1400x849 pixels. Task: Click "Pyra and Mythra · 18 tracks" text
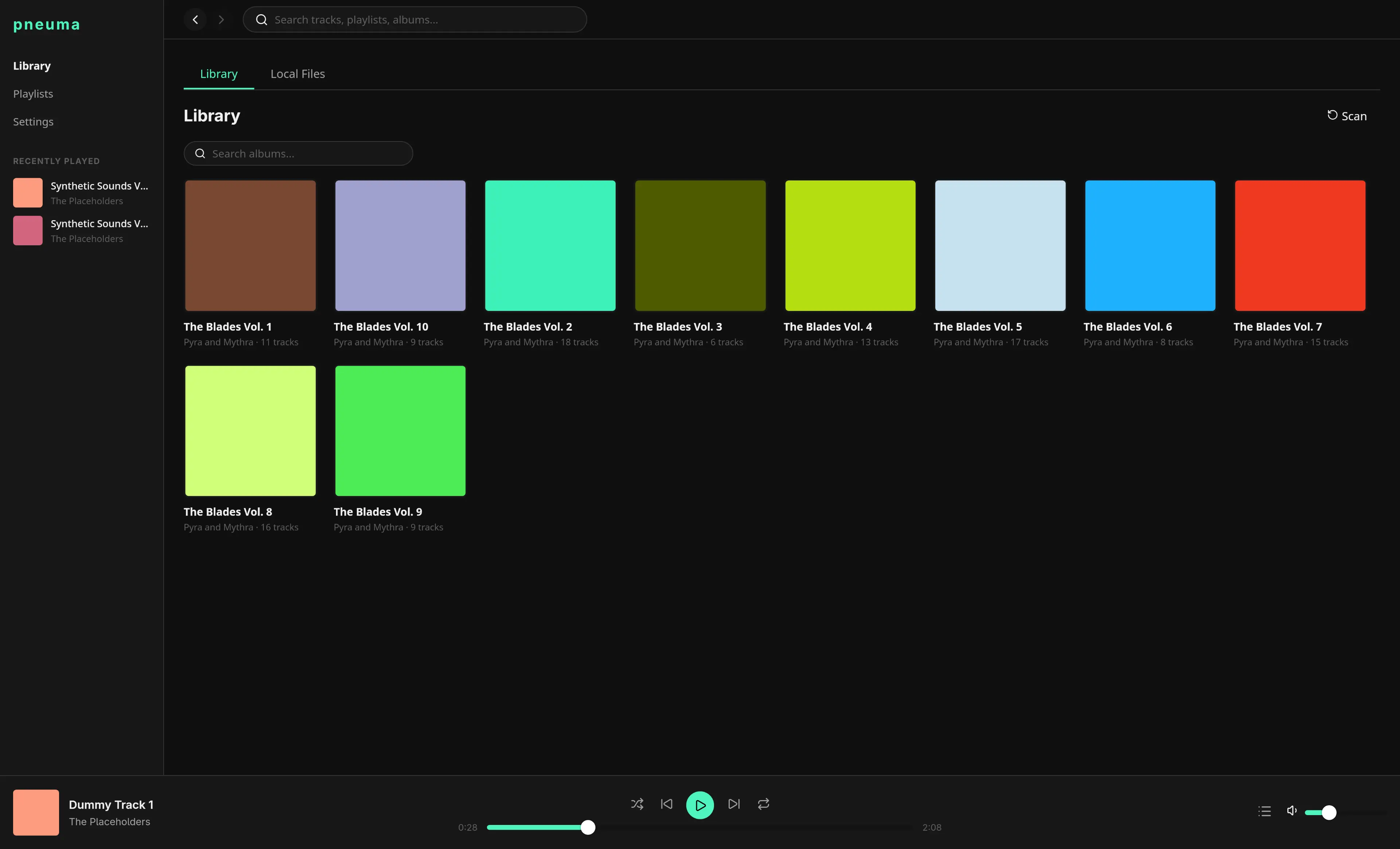click(x=541, y=342)
